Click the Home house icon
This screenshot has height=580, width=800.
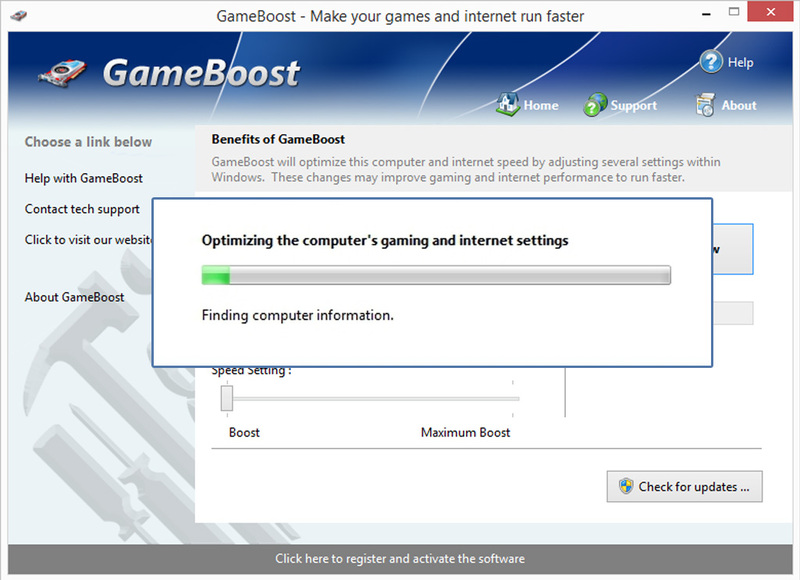508,104
